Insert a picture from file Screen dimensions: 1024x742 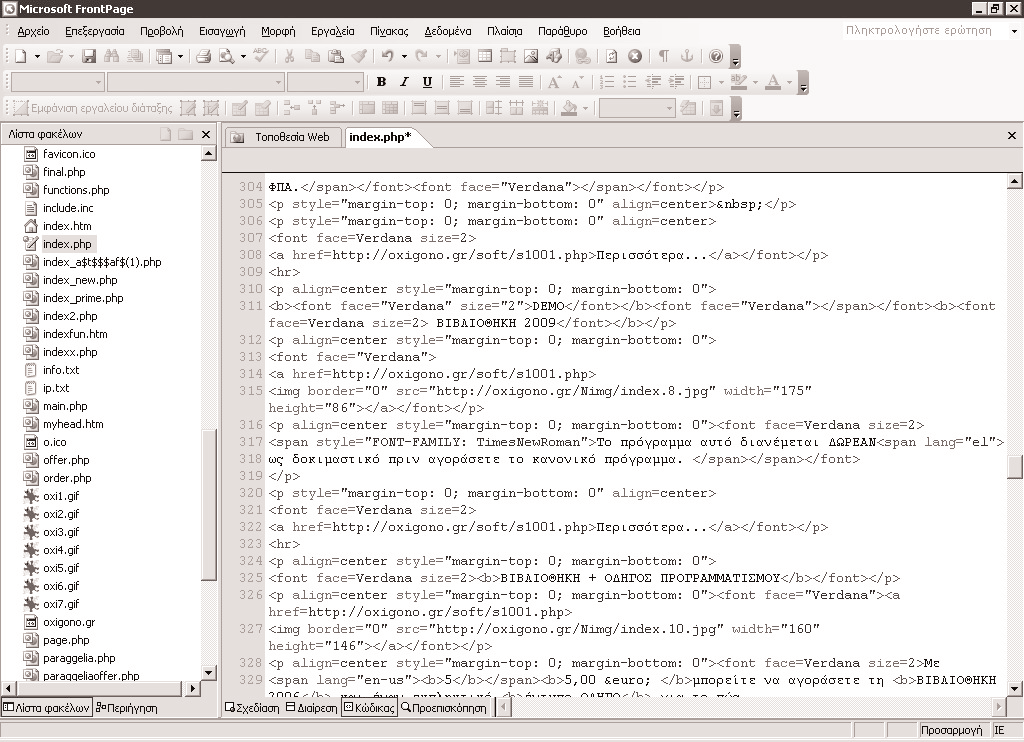click(531, 57)
